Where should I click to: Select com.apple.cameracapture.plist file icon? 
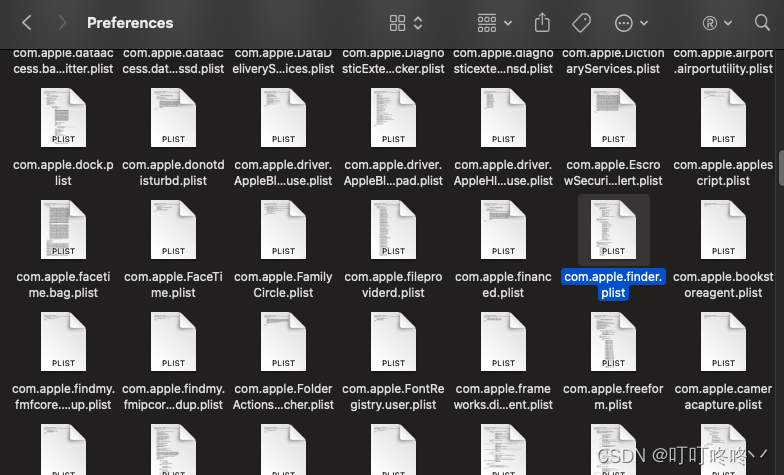point(723,342)
